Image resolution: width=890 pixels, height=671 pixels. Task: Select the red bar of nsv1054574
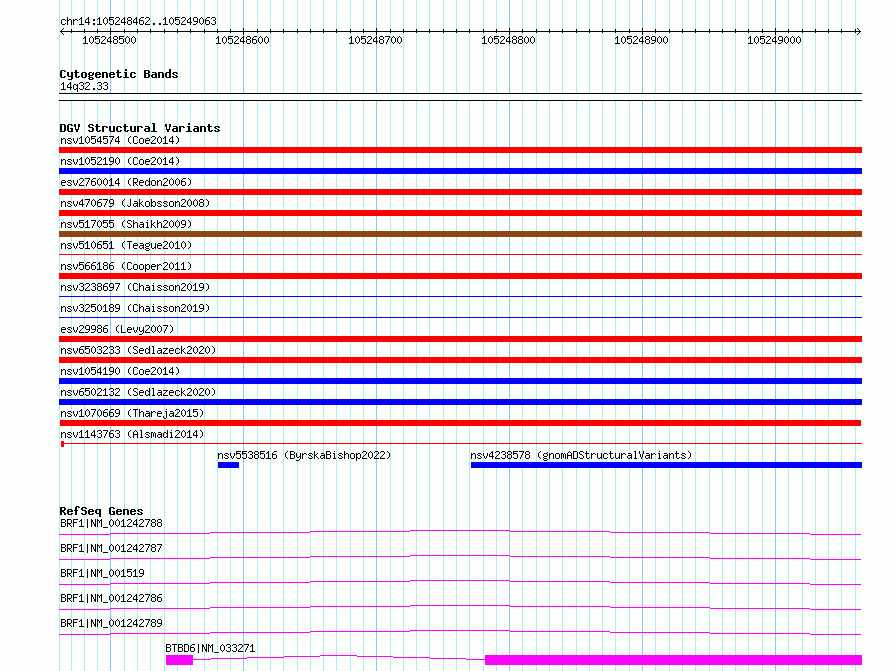pyautogui.click(x=460, y=150)
